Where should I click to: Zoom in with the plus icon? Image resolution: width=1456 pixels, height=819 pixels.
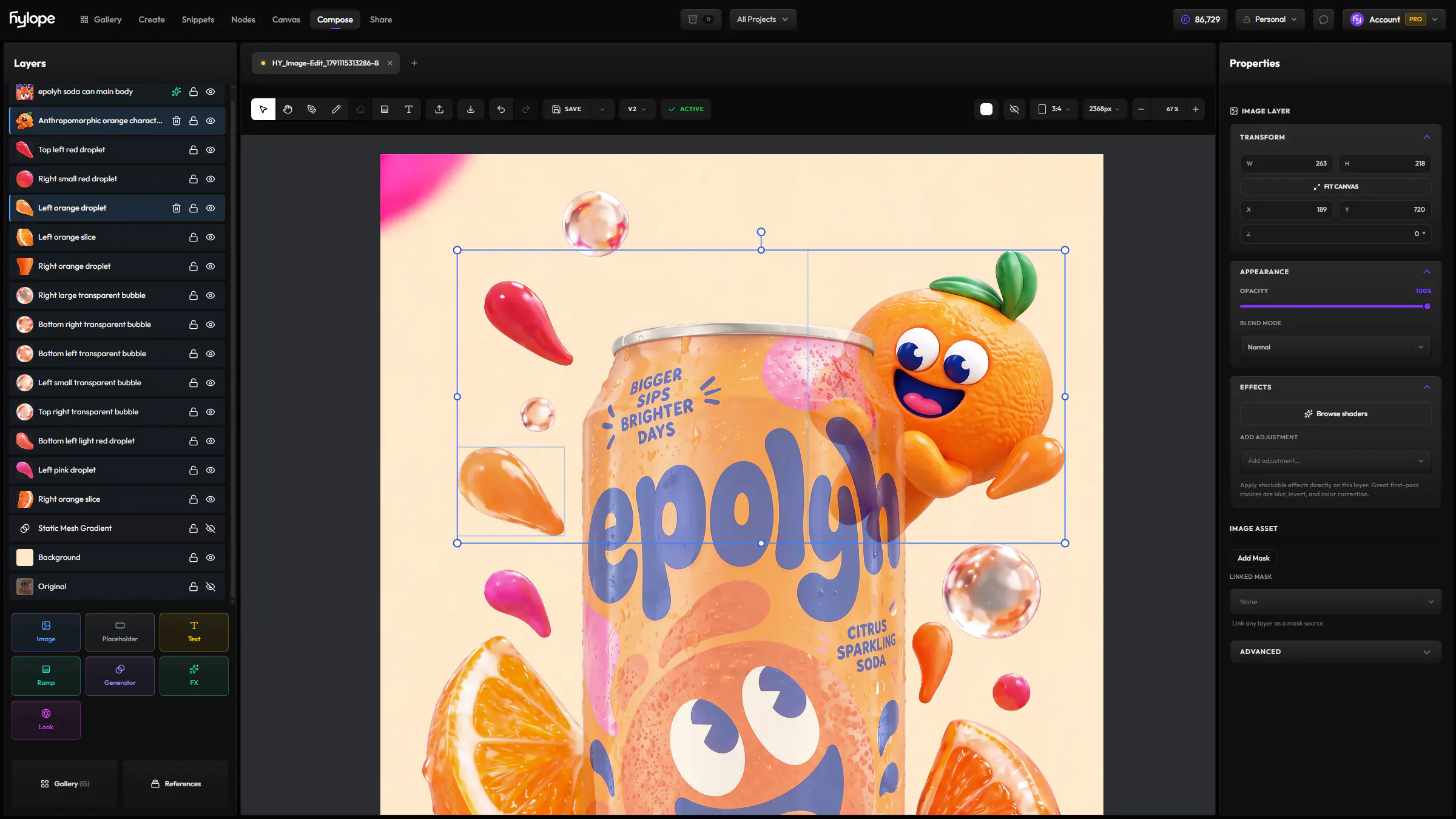pos(1196,109)
